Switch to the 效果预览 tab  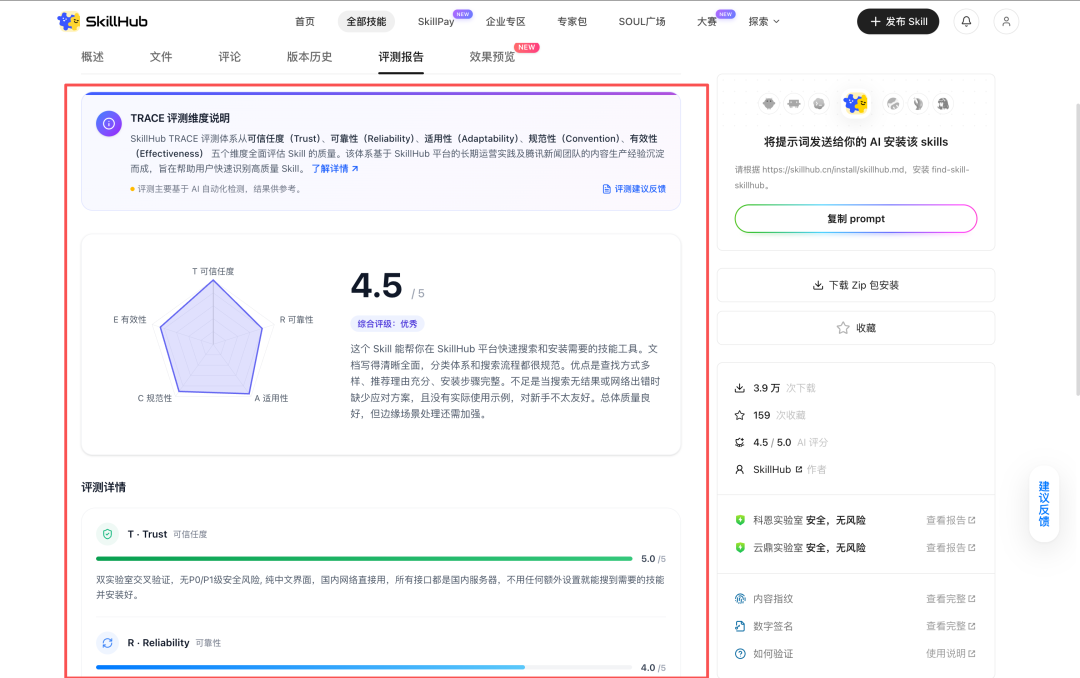pos(492,57)
